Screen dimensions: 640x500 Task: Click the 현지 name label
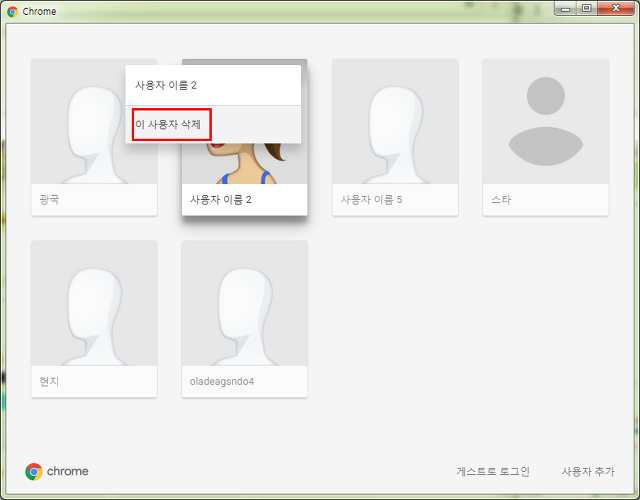click(x=49, y=381)
